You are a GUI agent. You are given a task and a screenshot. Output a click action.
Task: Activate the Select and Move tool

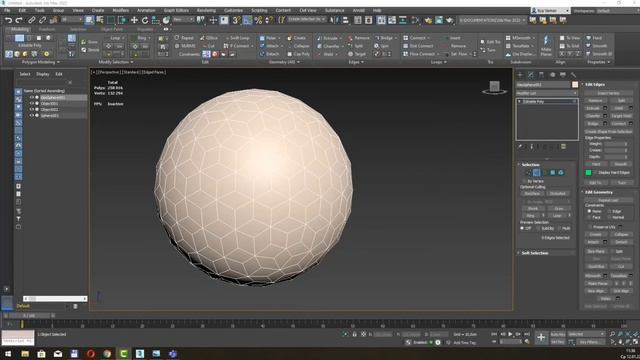tap(134, 20)
